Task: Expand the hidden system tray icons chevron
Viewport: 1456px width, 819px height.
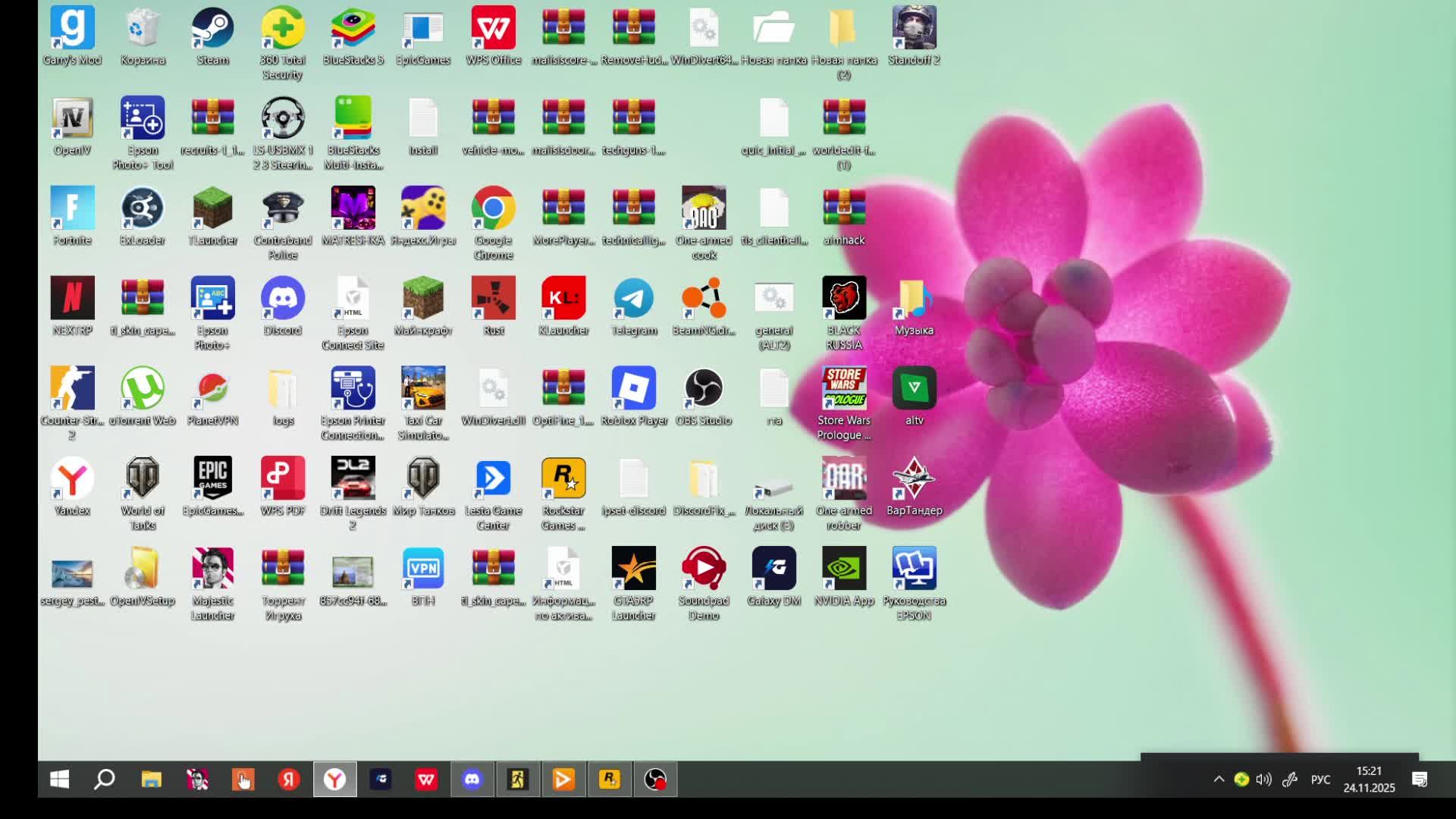Action: (1219, 779)
